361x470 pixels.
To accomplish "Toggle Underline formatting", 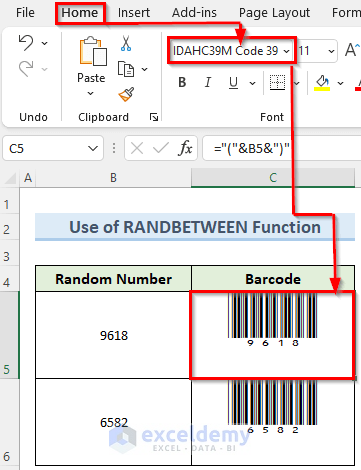I will point(233,82).
